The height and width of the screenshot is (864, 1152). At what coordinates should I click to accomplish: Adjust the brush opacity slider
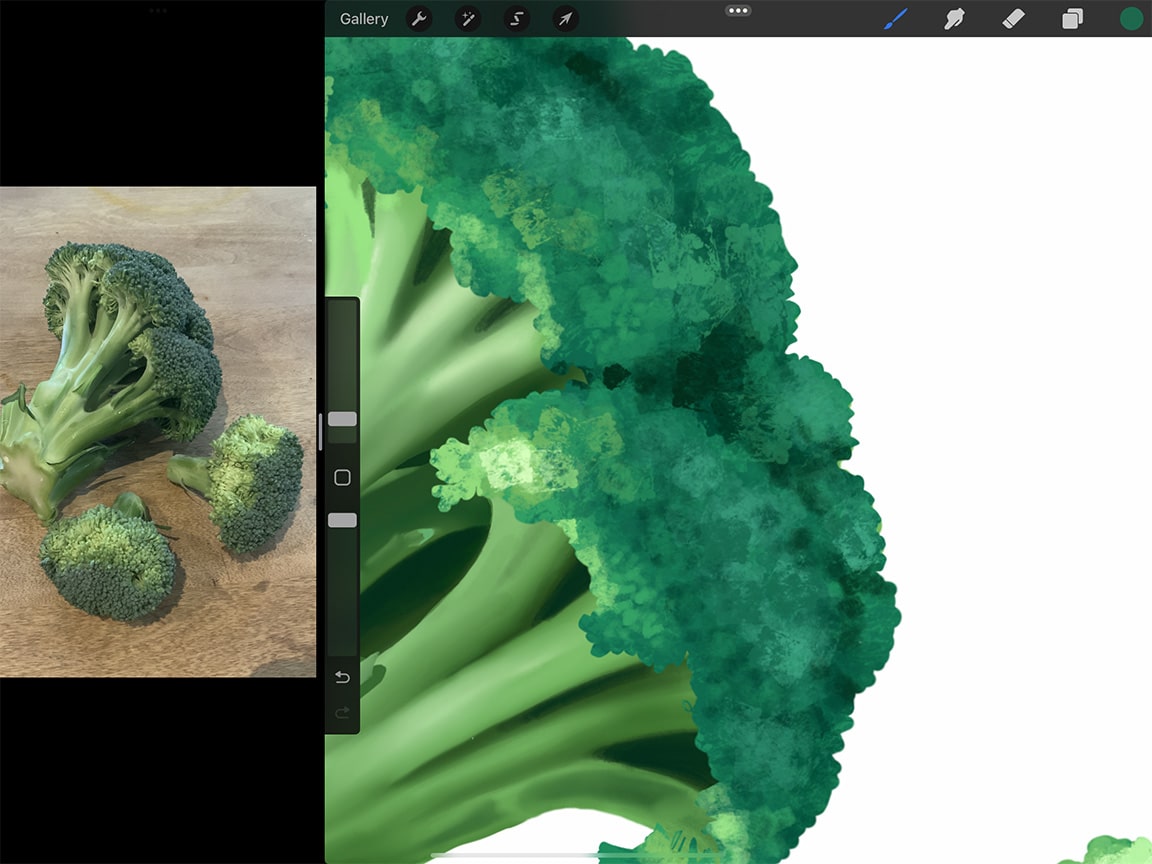[x=341, y=519]
